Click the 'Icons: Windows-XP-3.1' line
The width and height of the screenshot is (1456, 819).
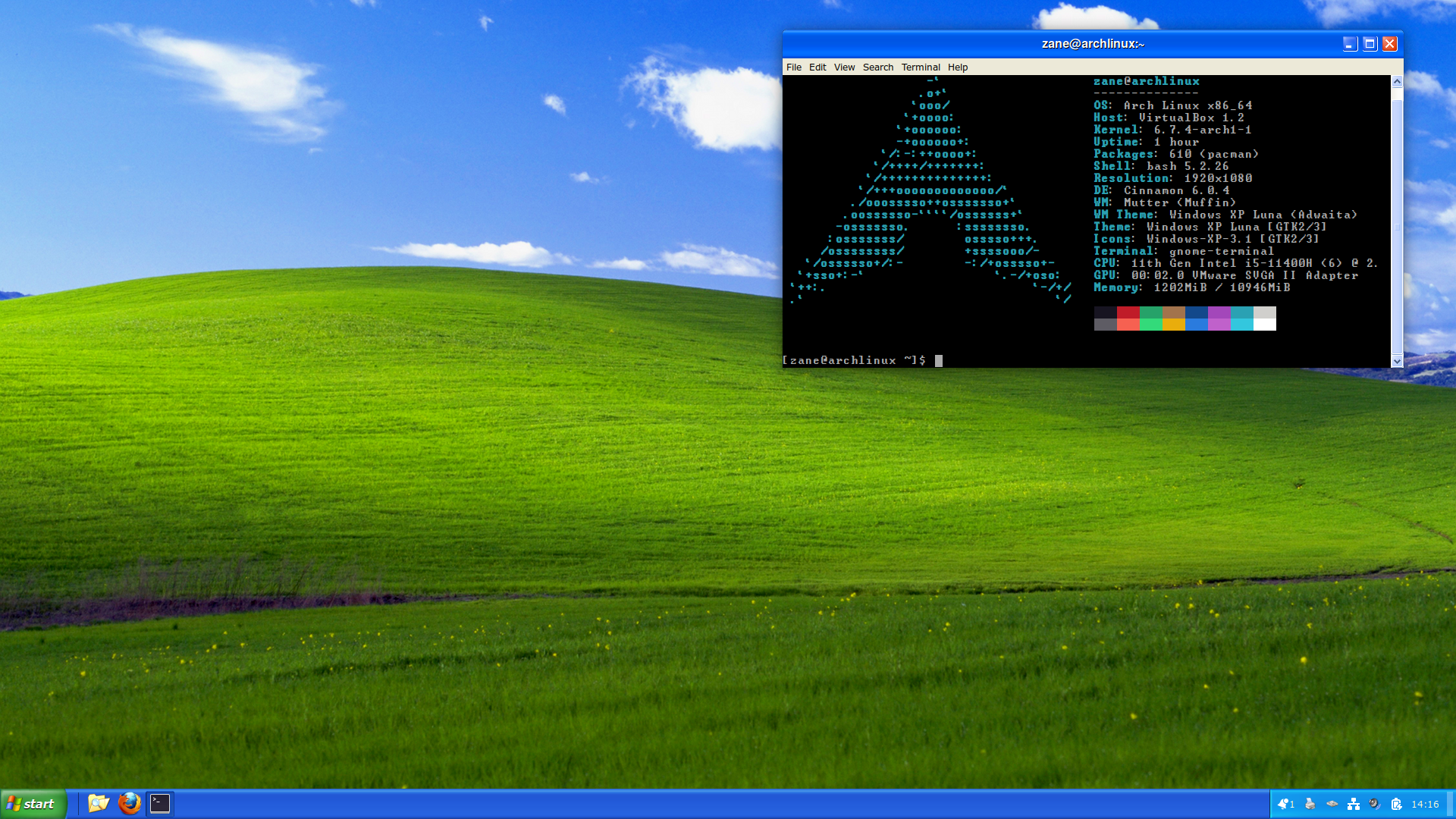click(1207, 239)
